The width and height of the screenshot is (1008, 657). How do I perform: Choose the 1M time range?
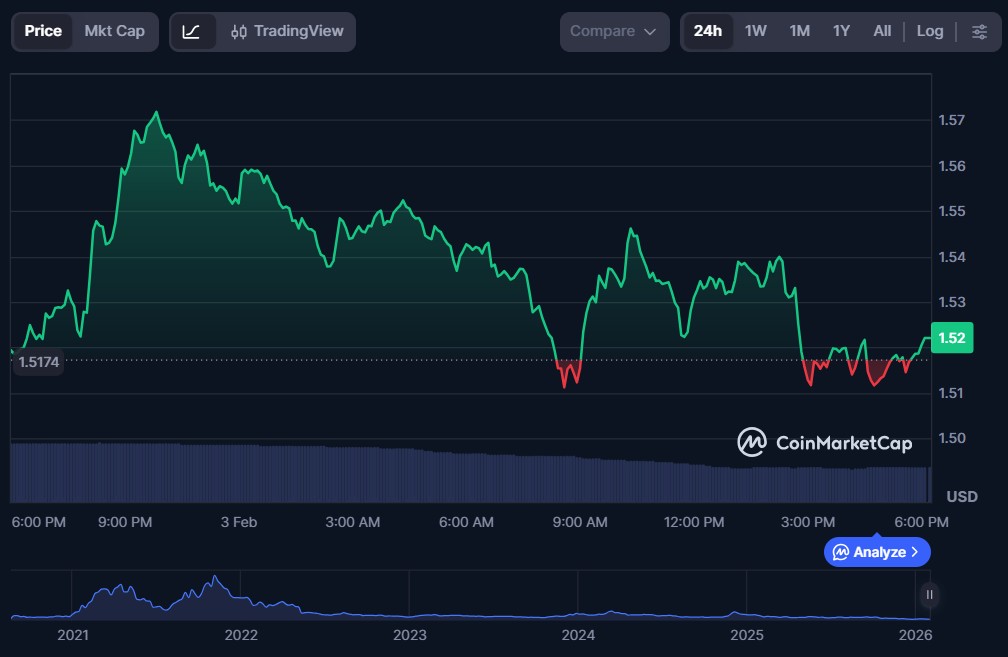(799, 32)
